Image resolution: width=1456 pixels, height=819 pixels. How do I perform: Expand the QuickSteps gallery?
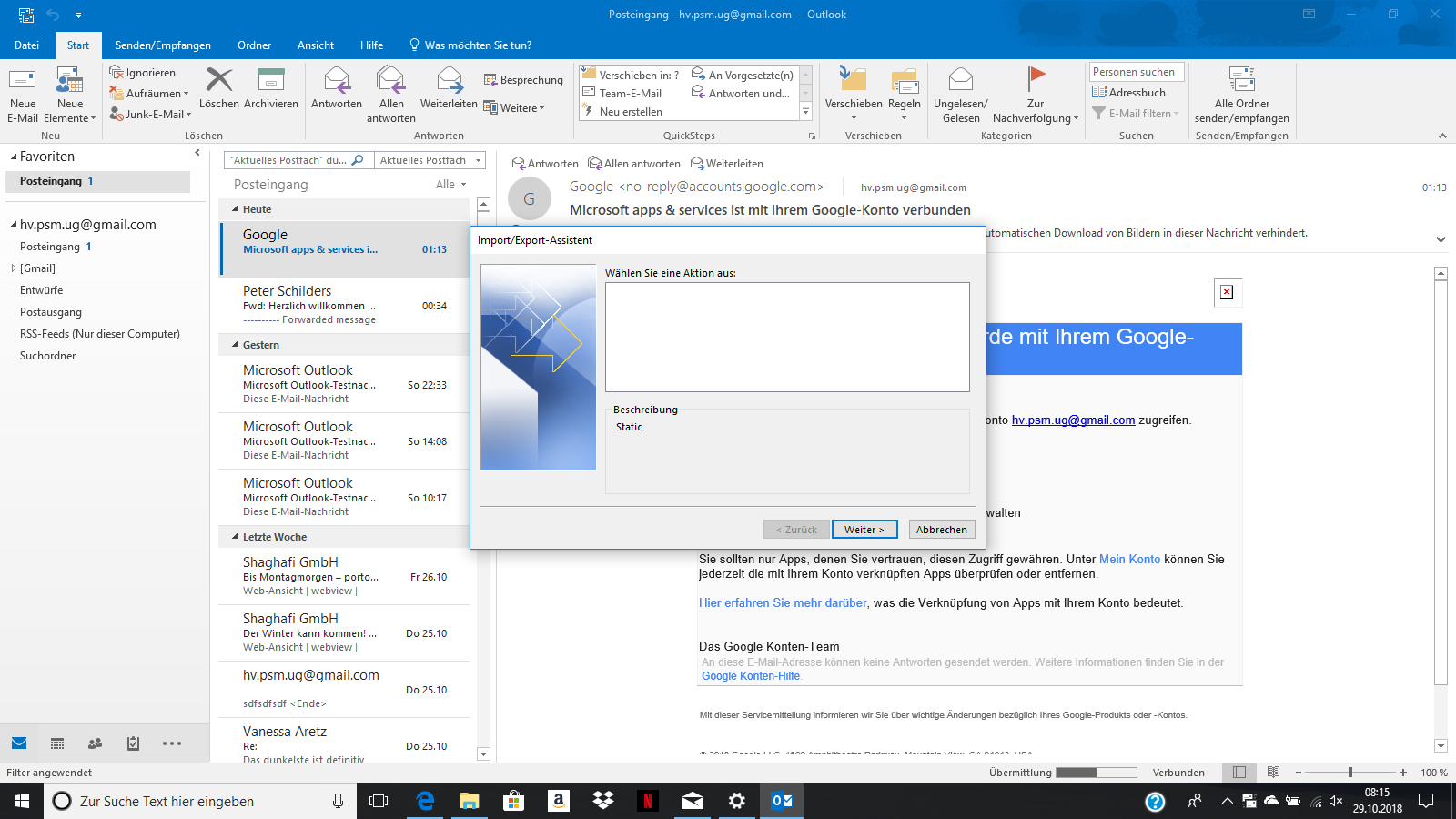click(x=805, y=111)
